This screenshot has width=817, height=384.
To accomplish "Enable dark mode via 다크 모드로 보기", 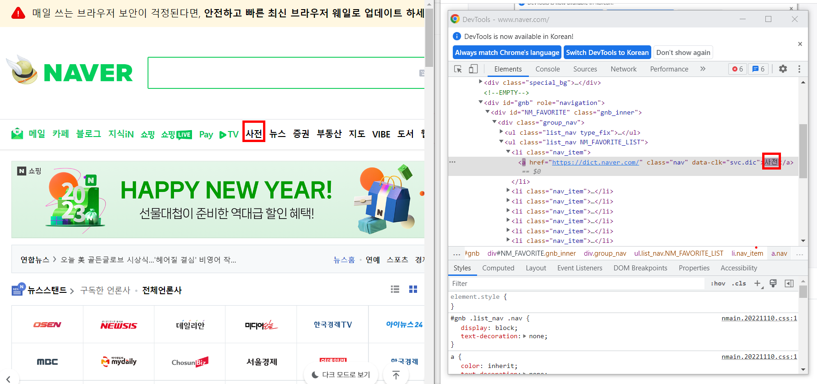I will 340,375.
